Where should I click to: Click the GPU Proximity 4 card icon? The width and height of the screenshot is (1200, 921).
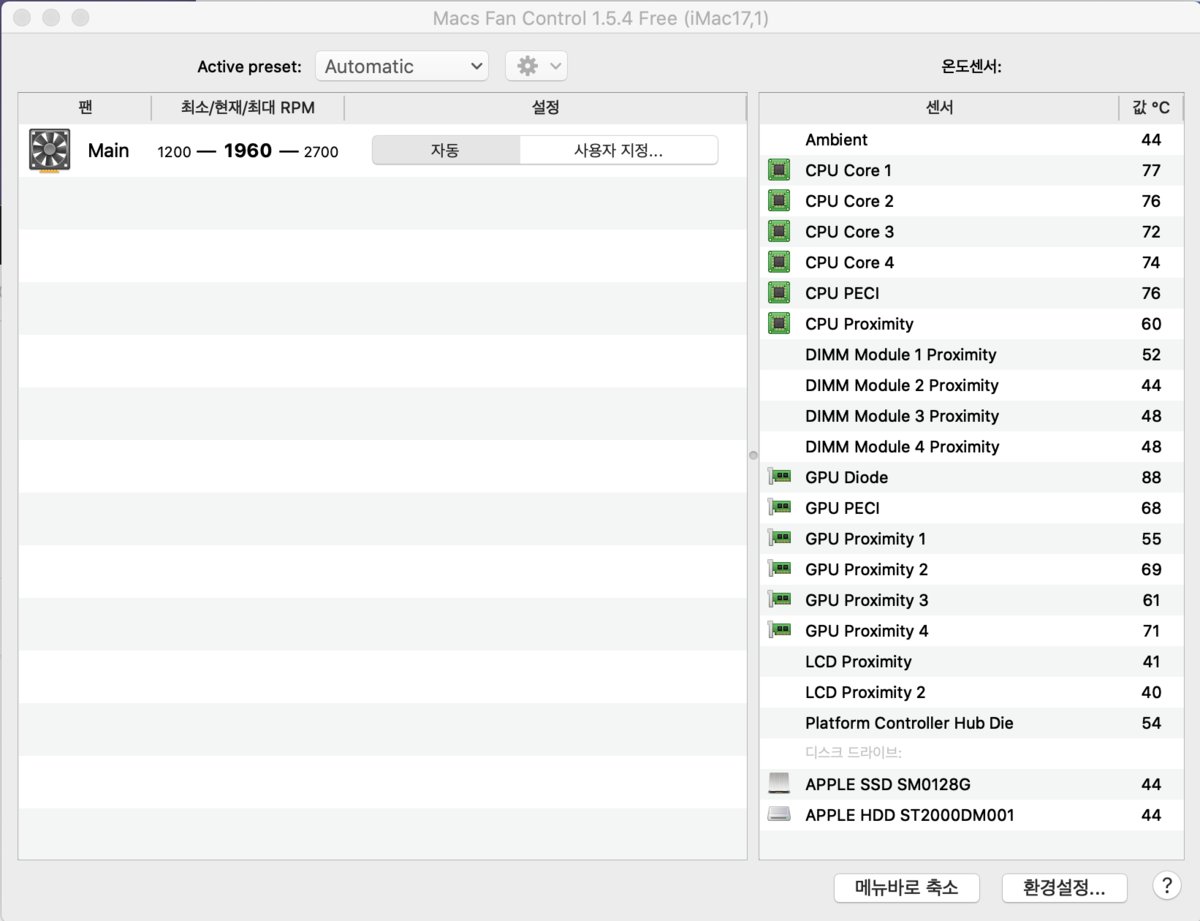(x=779, y=631)
